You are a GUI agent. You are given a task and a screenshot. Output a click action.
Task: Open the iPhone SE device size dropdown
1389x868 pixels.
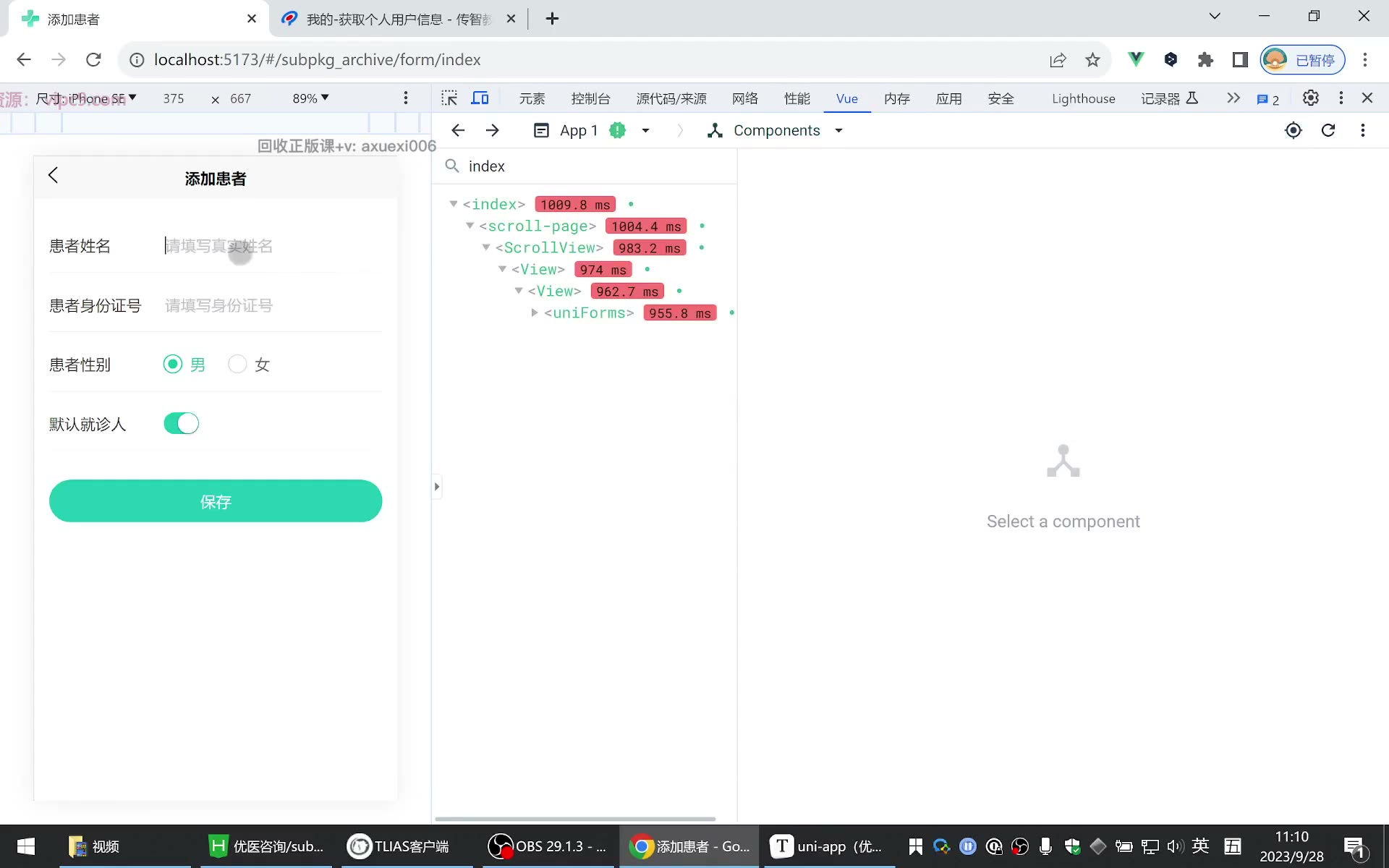coord(87,98)
